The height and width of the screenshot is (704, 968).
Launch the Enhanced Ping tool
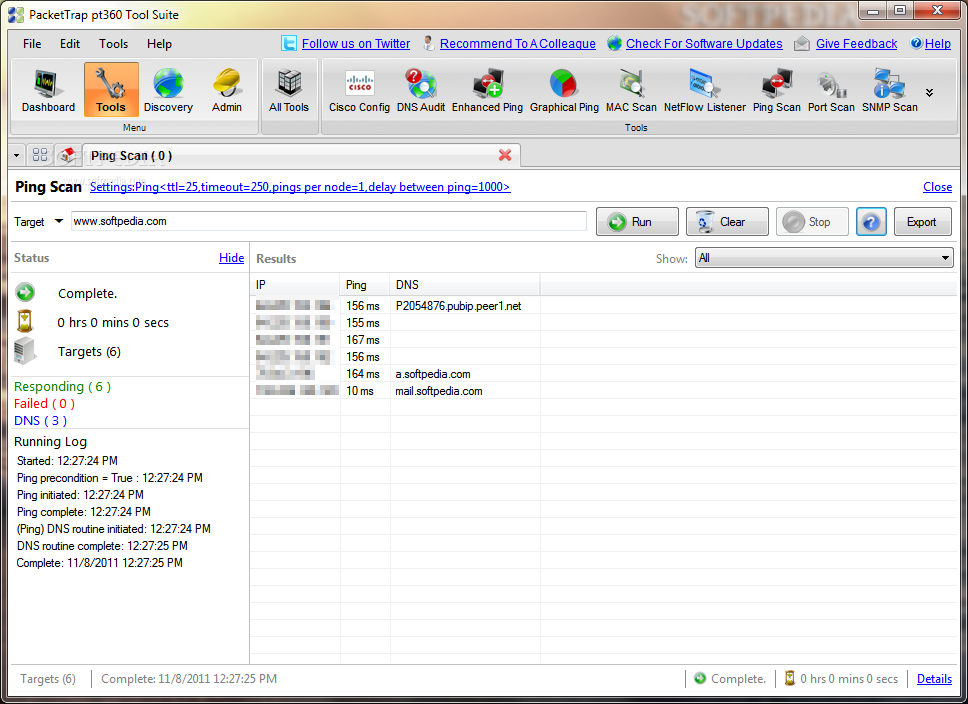point(487,91)
